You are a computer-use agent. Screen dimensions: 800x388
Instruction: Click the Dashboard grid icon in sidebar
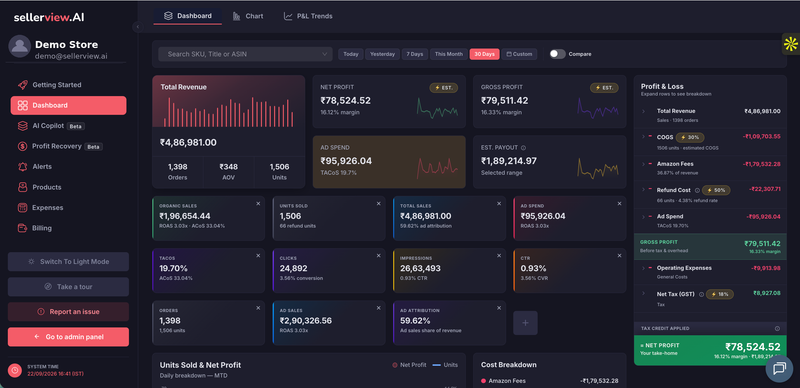(x=22, y=105)
